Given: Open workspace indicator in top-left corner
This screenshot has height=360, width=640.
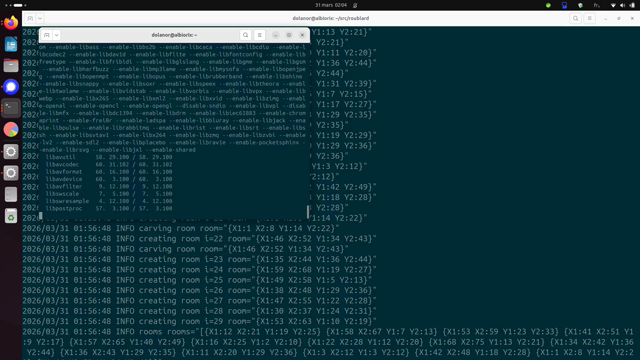Looking at the screenshot, I should coord(16,5).
